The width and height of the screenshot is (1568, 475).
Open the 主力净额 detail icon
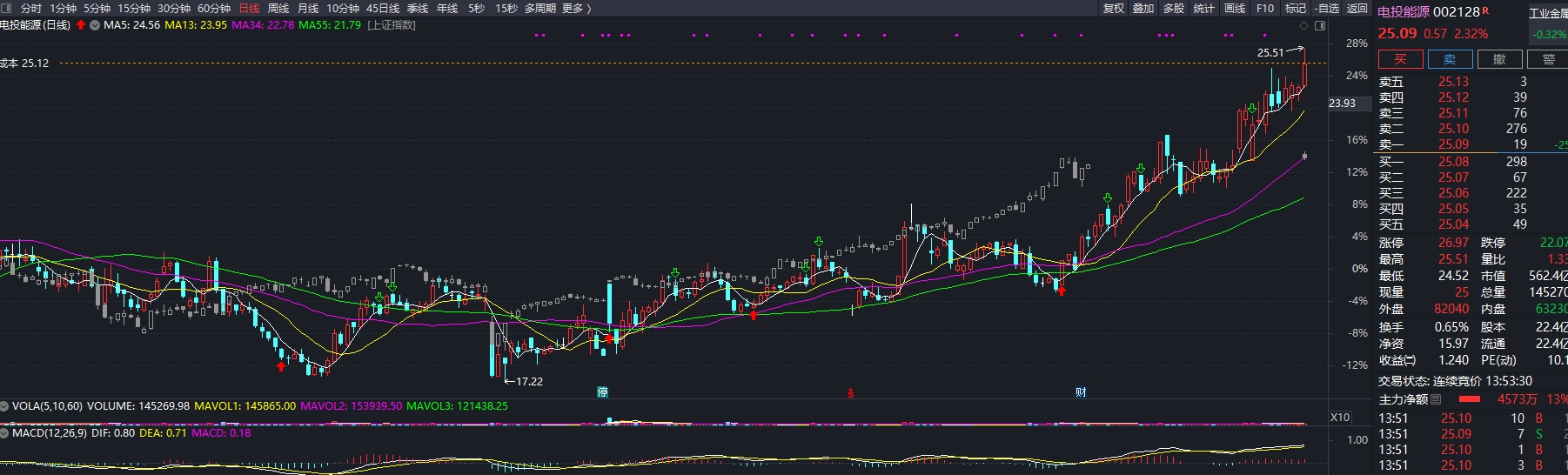pyautogui.click(x=1436, y=399)
